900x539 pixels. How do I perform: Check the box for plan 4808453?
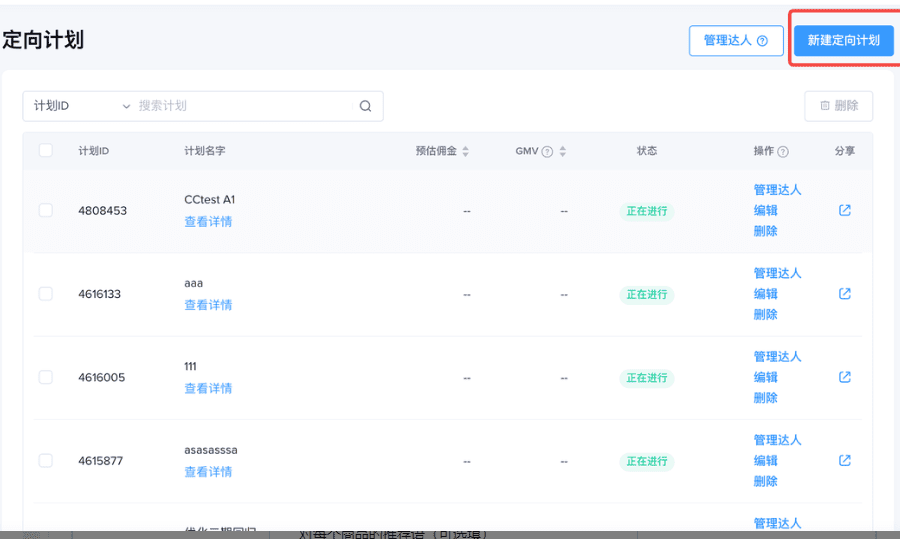pyautogui.click(x=45, y=210)
